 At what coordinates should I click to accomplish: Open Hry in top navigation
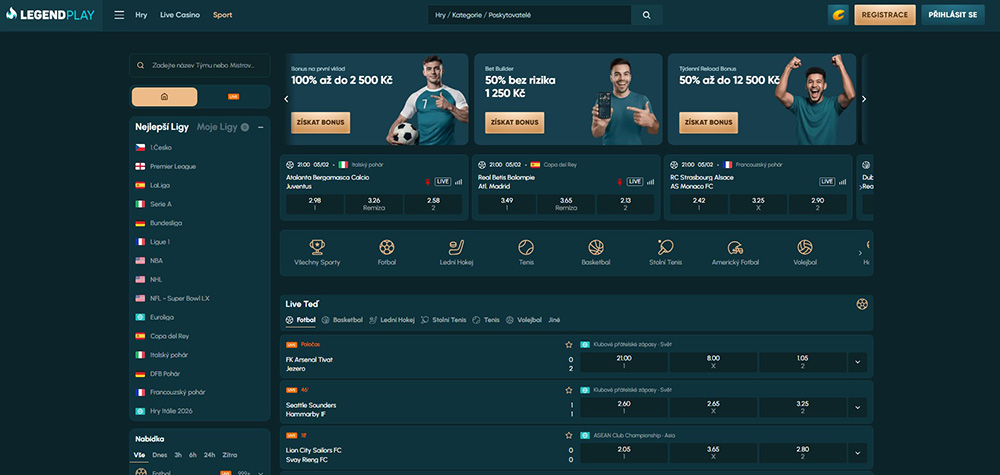pos(141,15)
